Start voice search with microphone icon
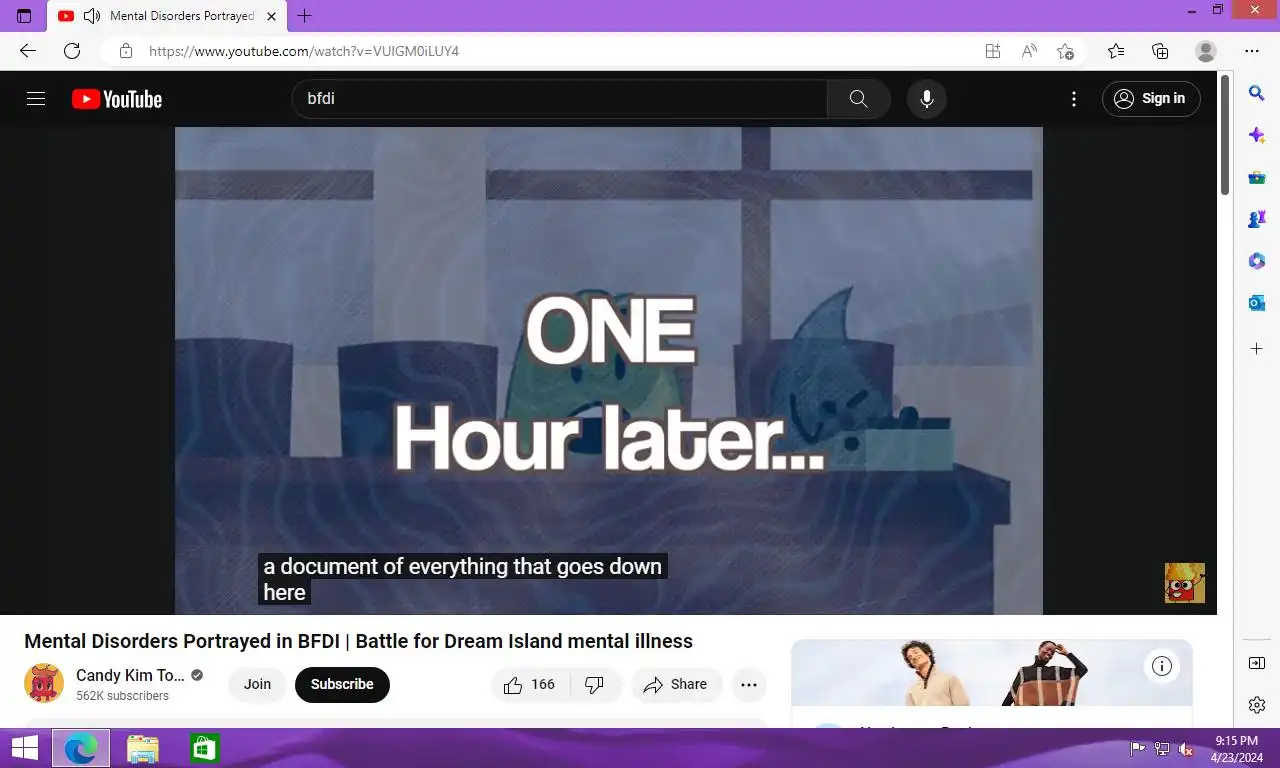 [927, 99]
